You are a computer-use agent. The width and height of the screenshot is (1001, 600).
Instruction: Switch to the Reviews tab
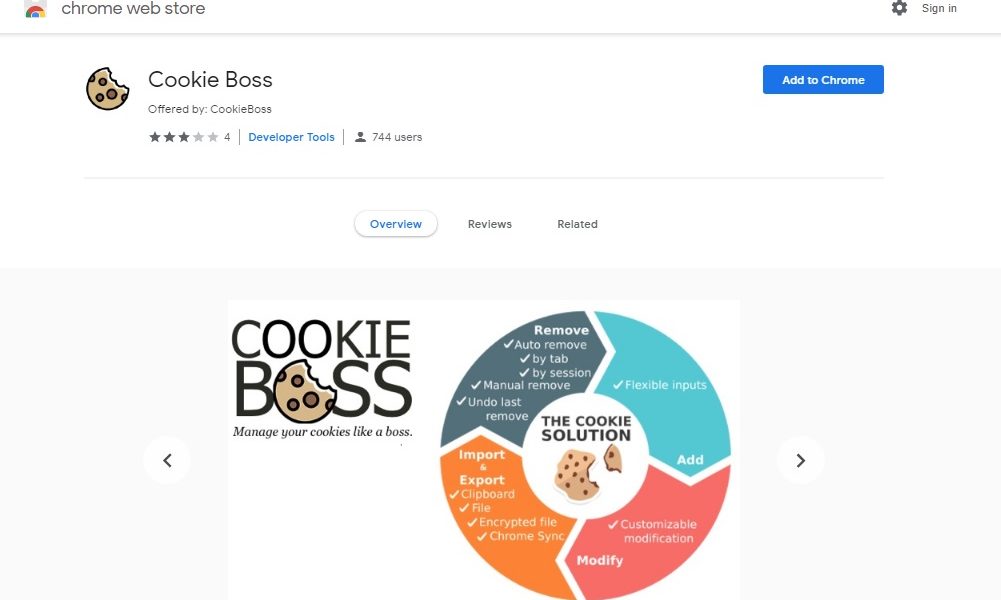point(490,224)
